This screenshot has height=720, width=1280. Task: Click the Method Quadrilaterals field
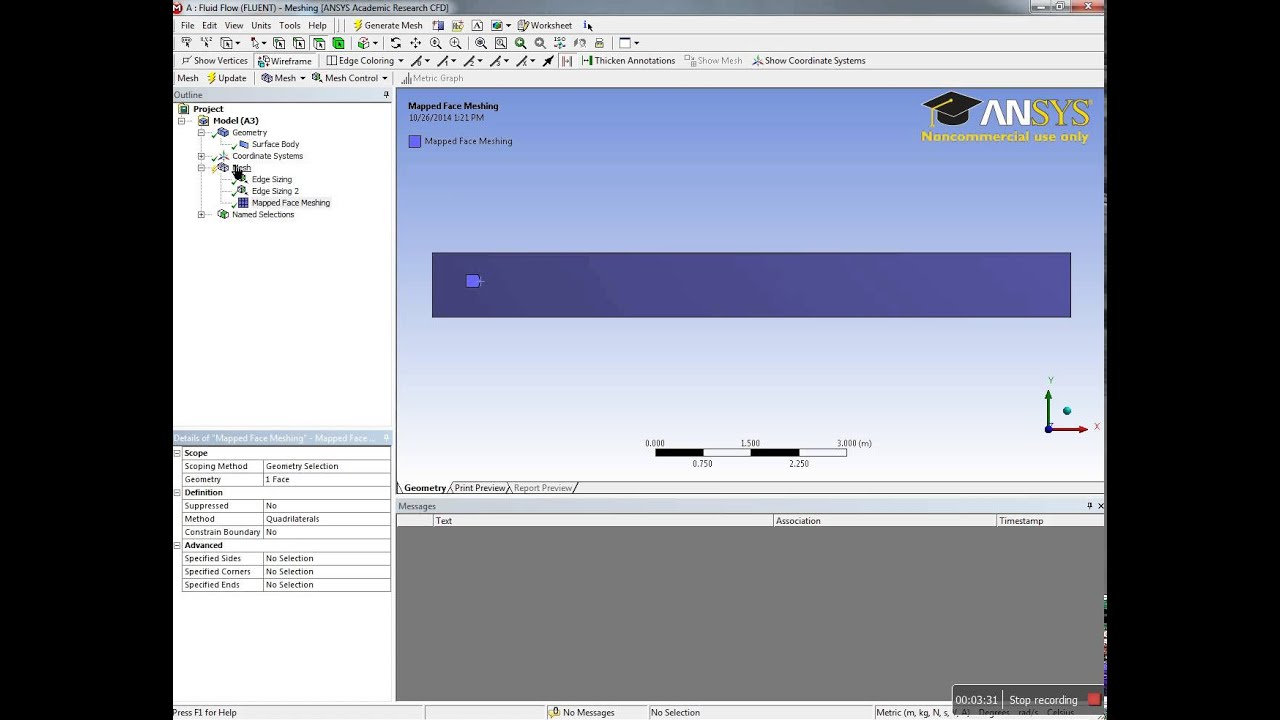click(326, 519)
